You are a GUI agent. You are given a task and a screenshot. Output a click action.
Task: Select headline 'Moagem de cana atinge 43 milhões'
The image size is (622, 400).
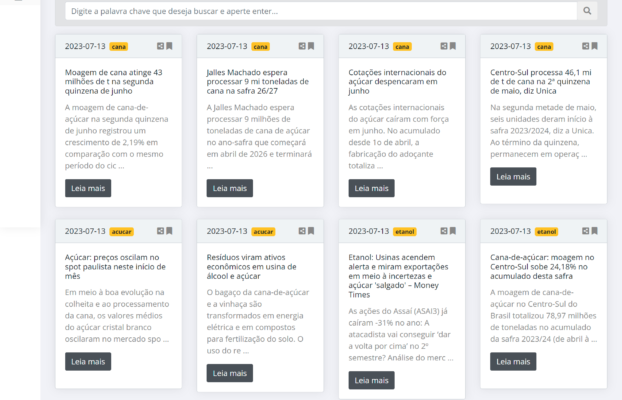(x=113, y=81)
